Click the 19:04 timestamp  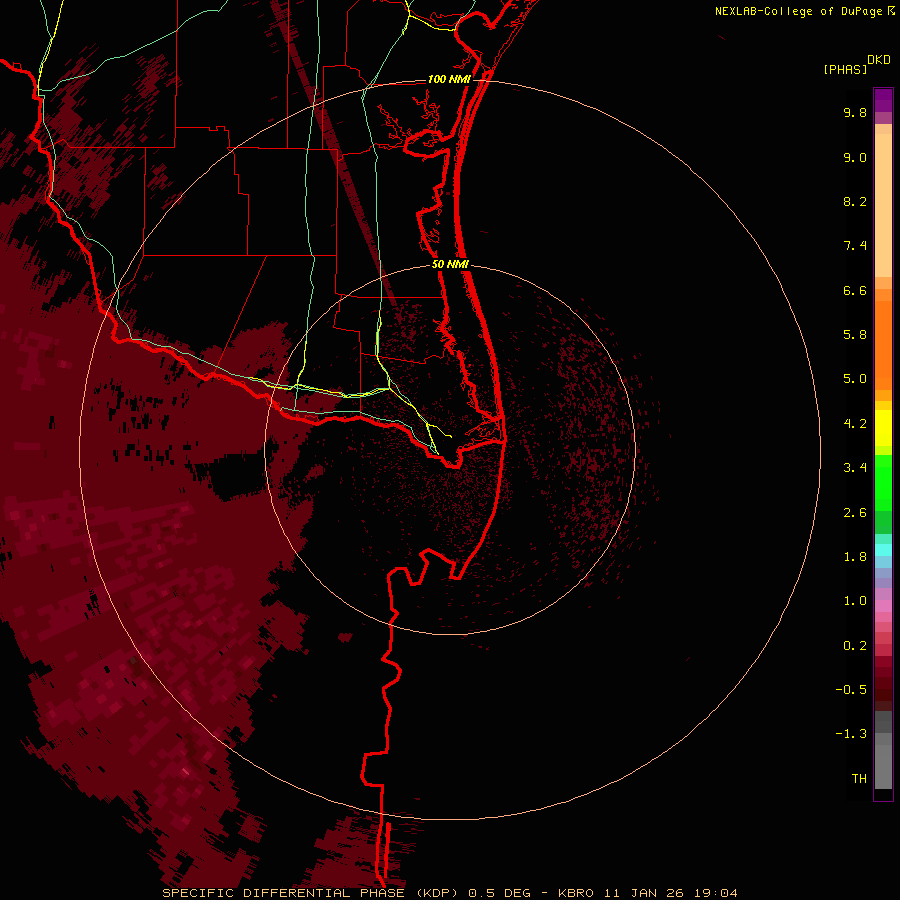[x=716, y=893]
